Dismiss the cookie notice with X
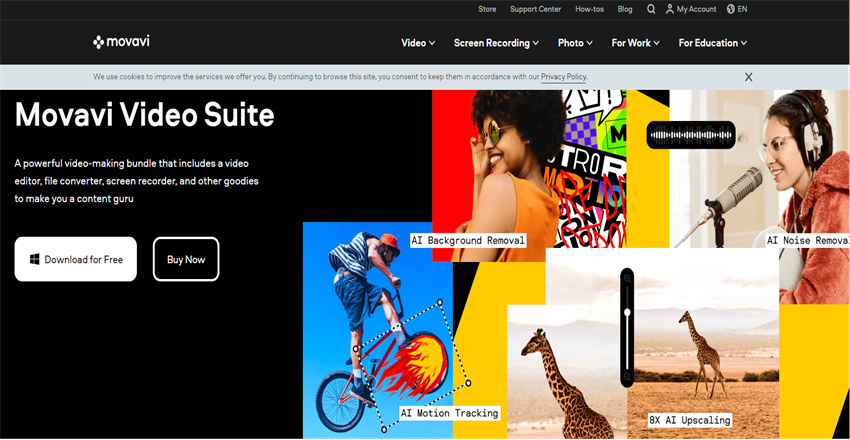 click(x=749, y=77)
